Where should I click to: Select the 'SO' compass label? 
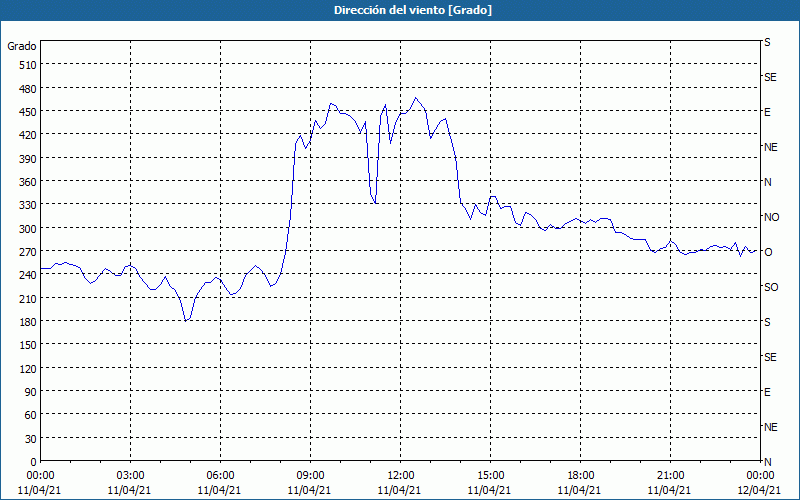tap(771, 287)
